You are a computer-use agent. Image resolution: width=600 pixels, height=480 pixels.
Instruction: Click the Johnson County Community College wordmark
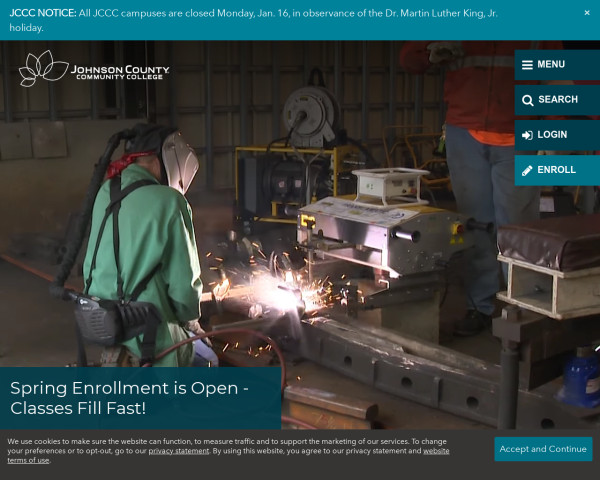pos(119,72)
